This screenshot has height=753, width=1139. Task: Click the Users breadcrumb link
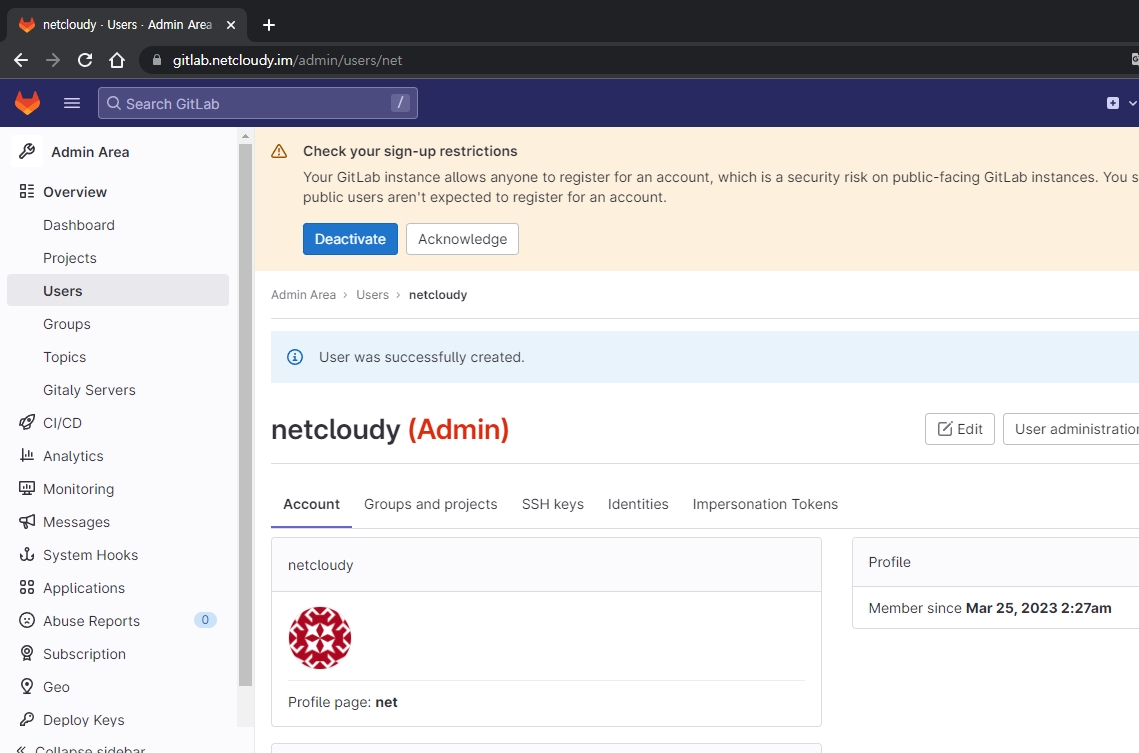[x=373, y=295]
